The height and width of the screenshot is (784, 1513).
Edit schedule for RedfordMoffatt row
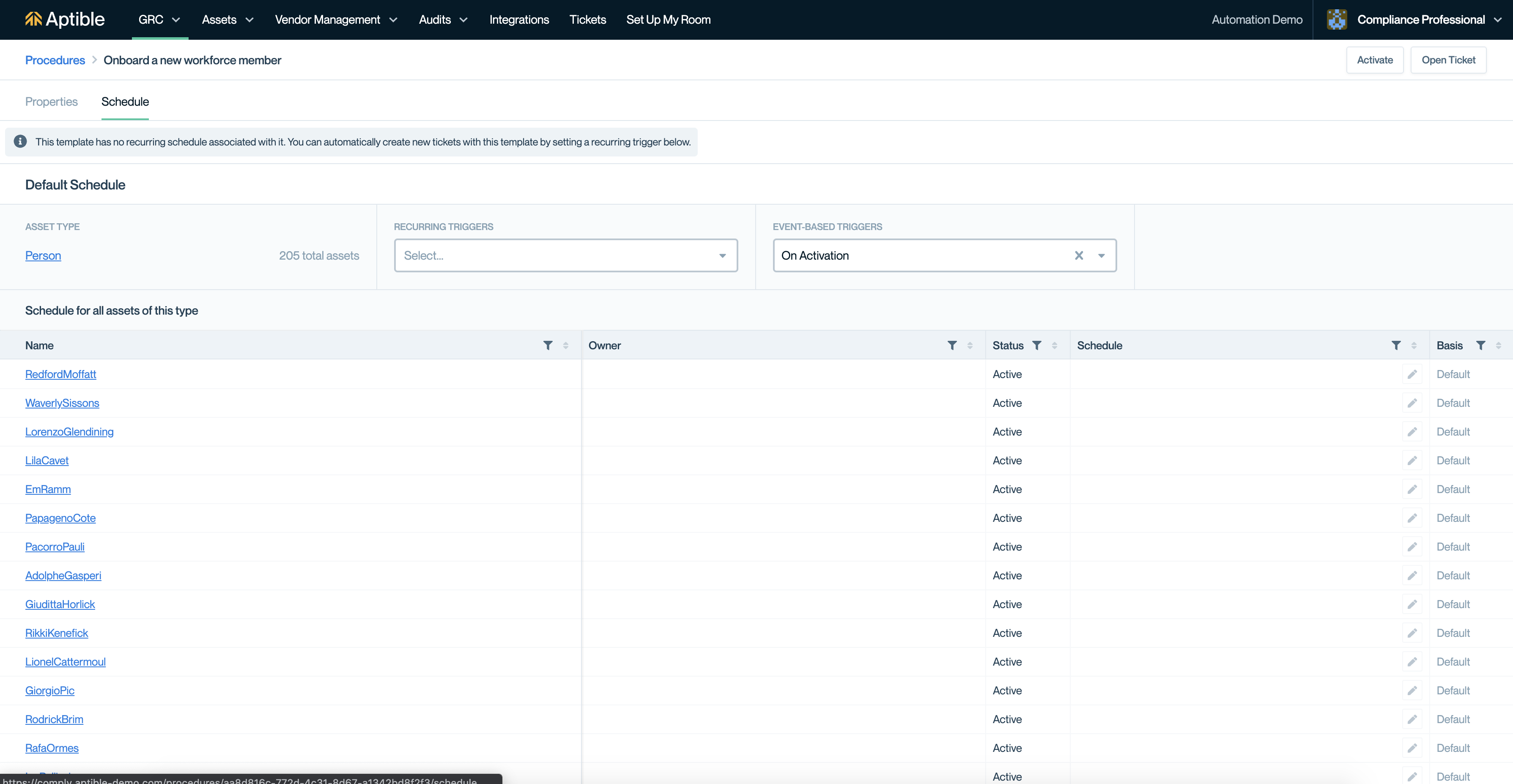1412,374
